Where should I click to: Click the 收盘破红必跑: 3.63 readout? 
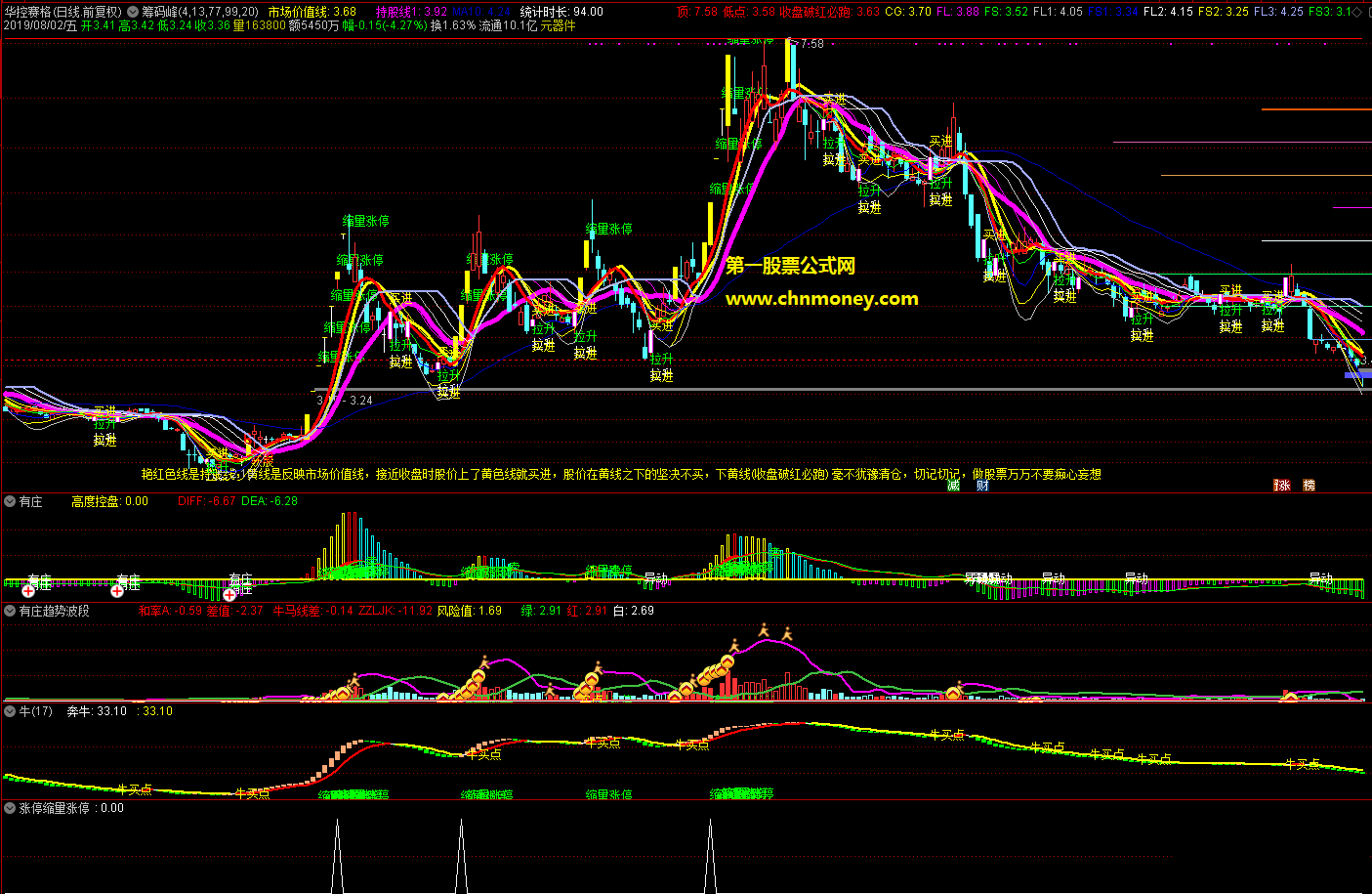point(829,12)
